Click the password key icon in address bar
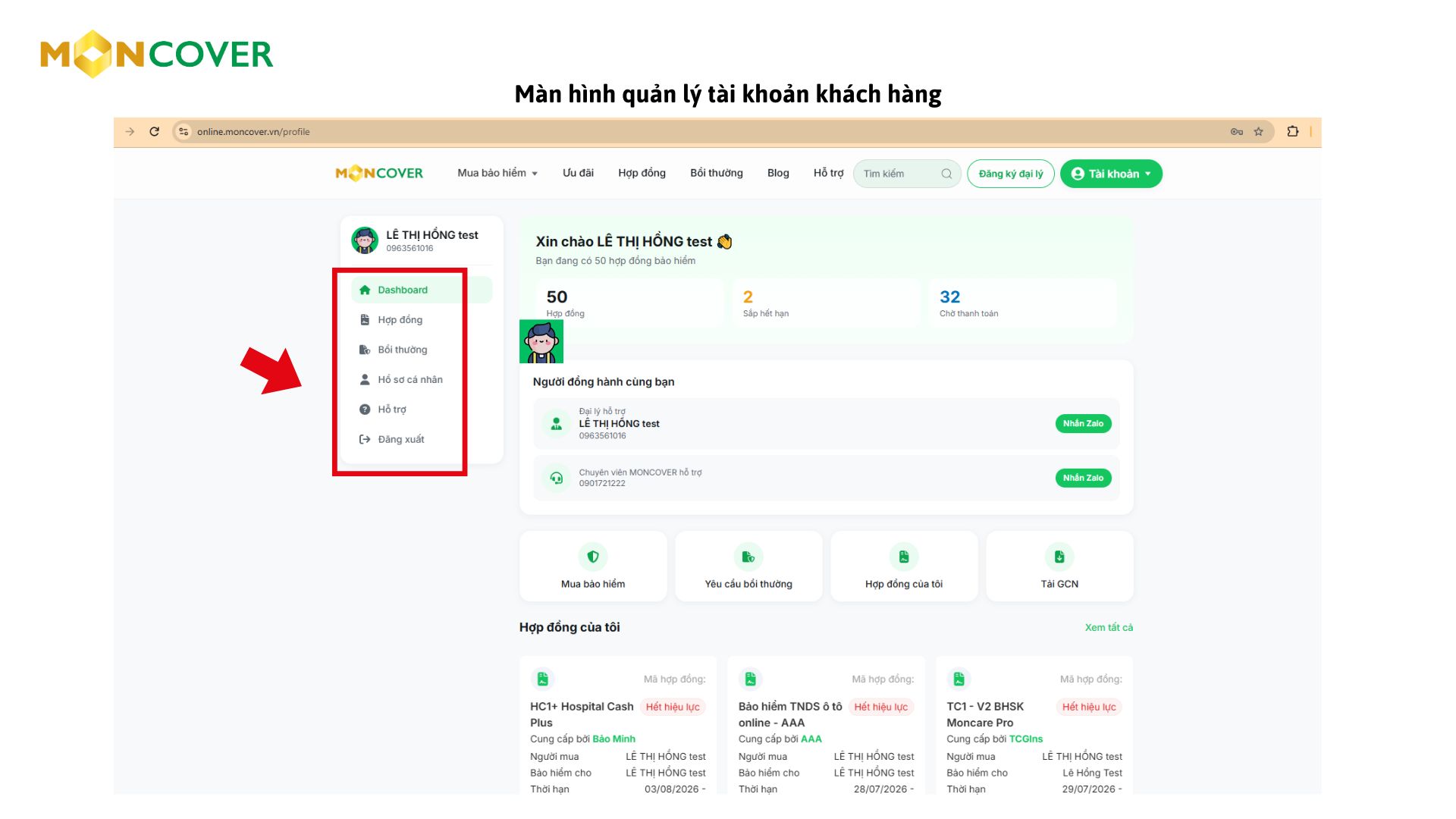Image resolution: width=1456 pixels, height=819 pixels. click(x=1237, y=131)
